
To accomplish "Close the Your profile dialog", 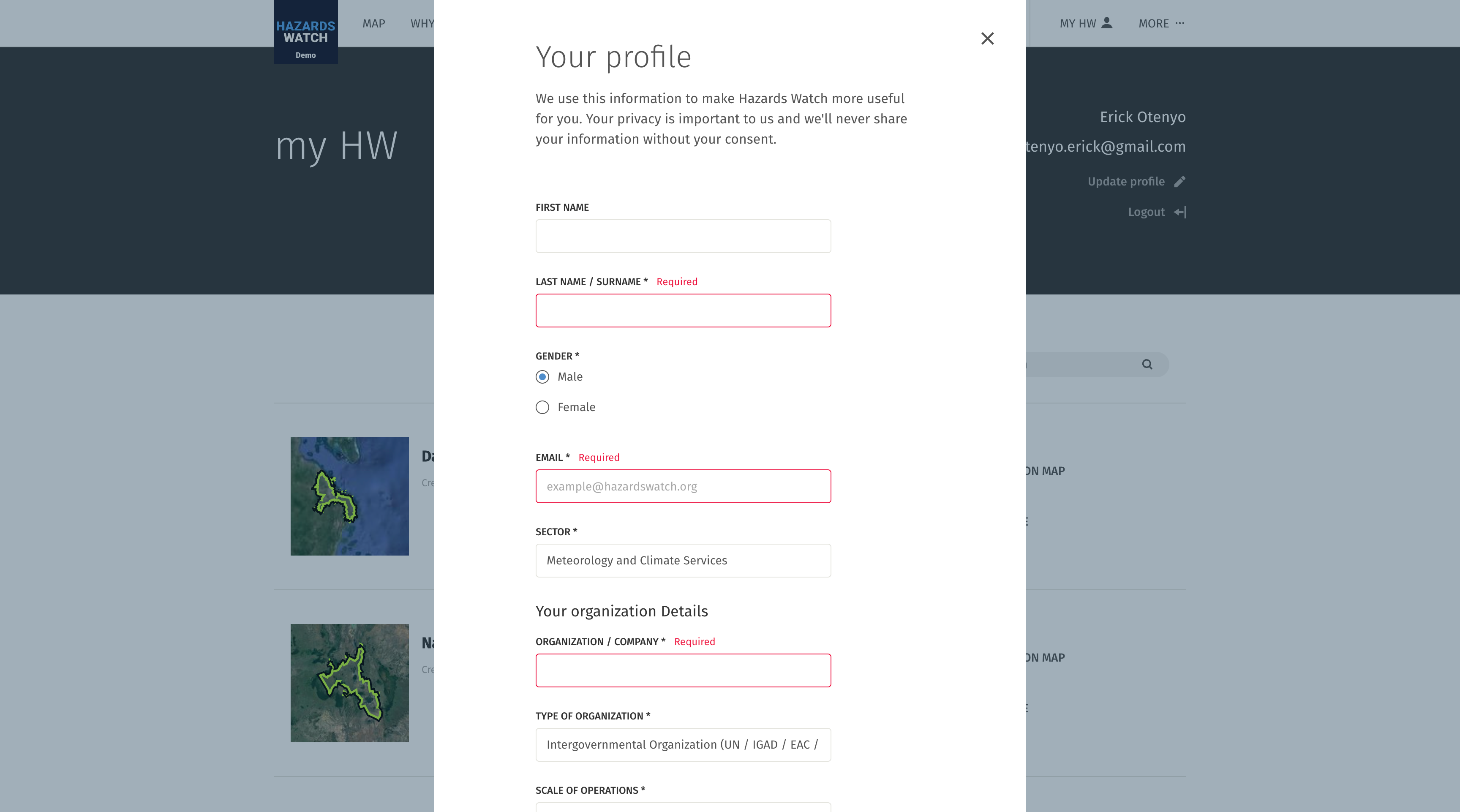I will tap(987, 38).
